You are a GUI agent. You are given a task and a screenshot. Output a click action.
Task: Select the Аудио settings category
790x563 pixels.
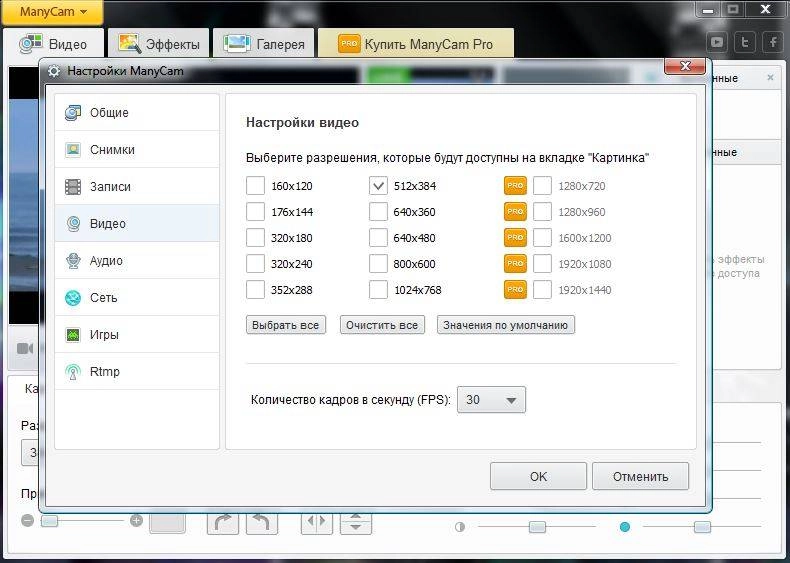click(x=137, y=261)
